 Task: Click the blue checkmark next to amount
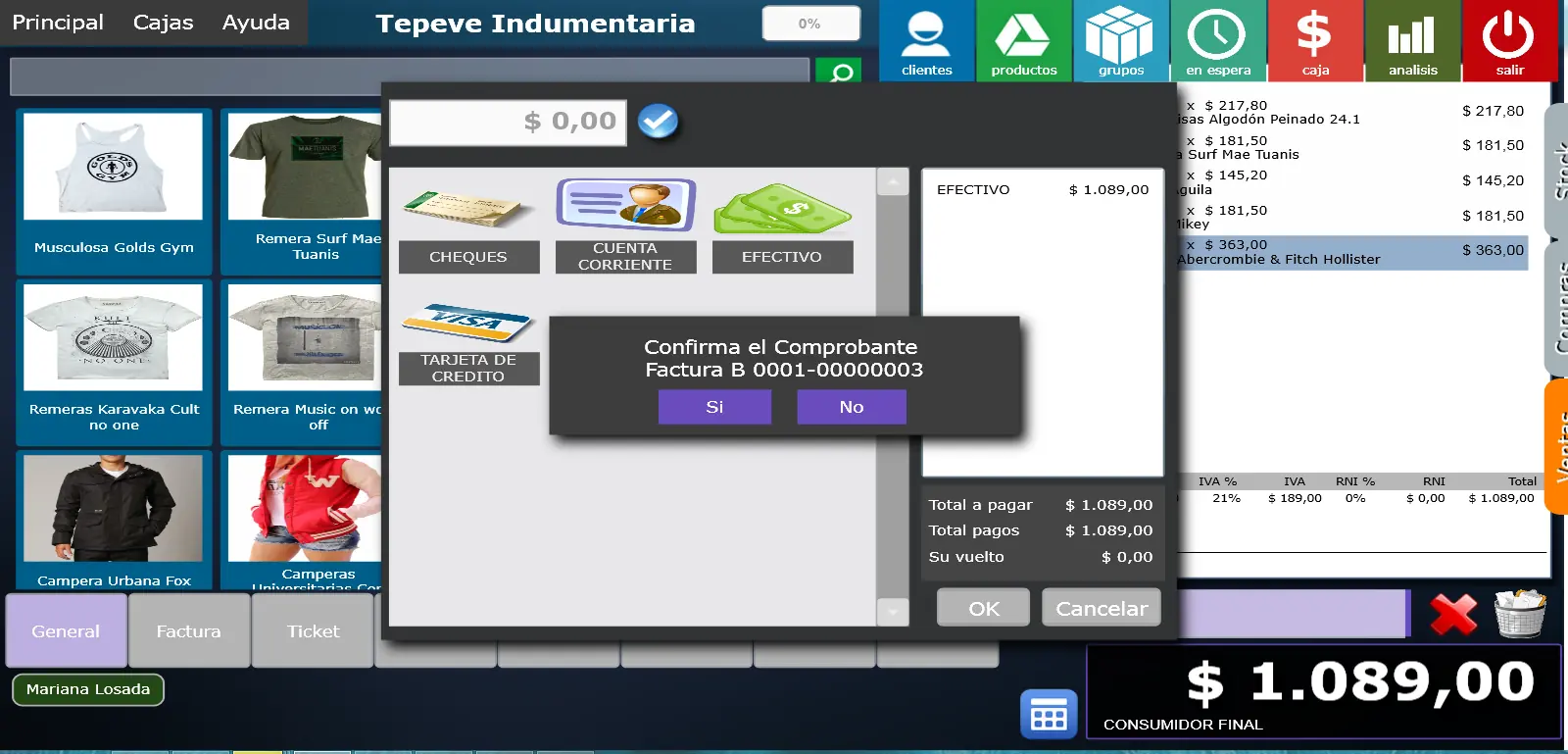point(659,122)
